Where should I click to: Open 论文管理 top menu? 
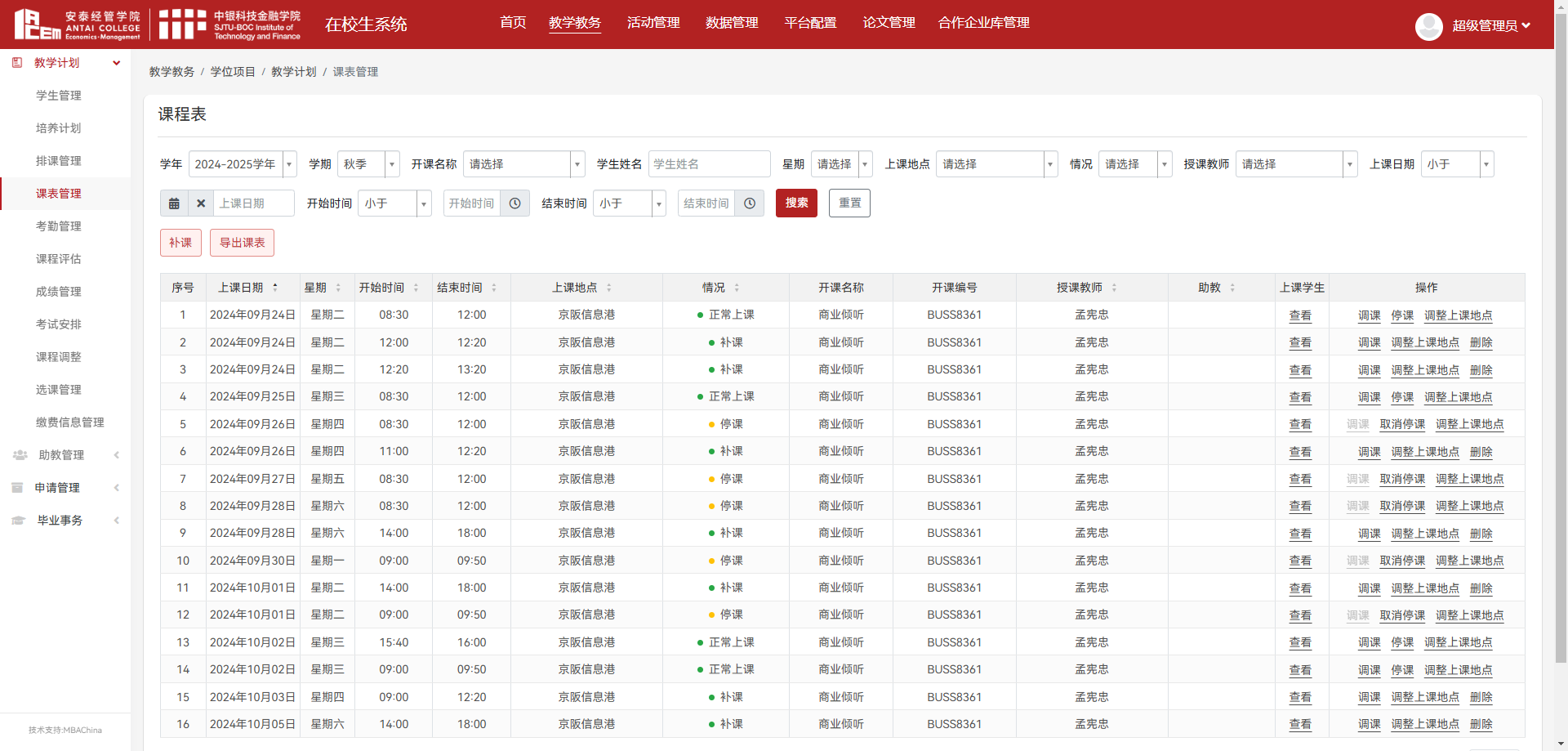(889, 23)
